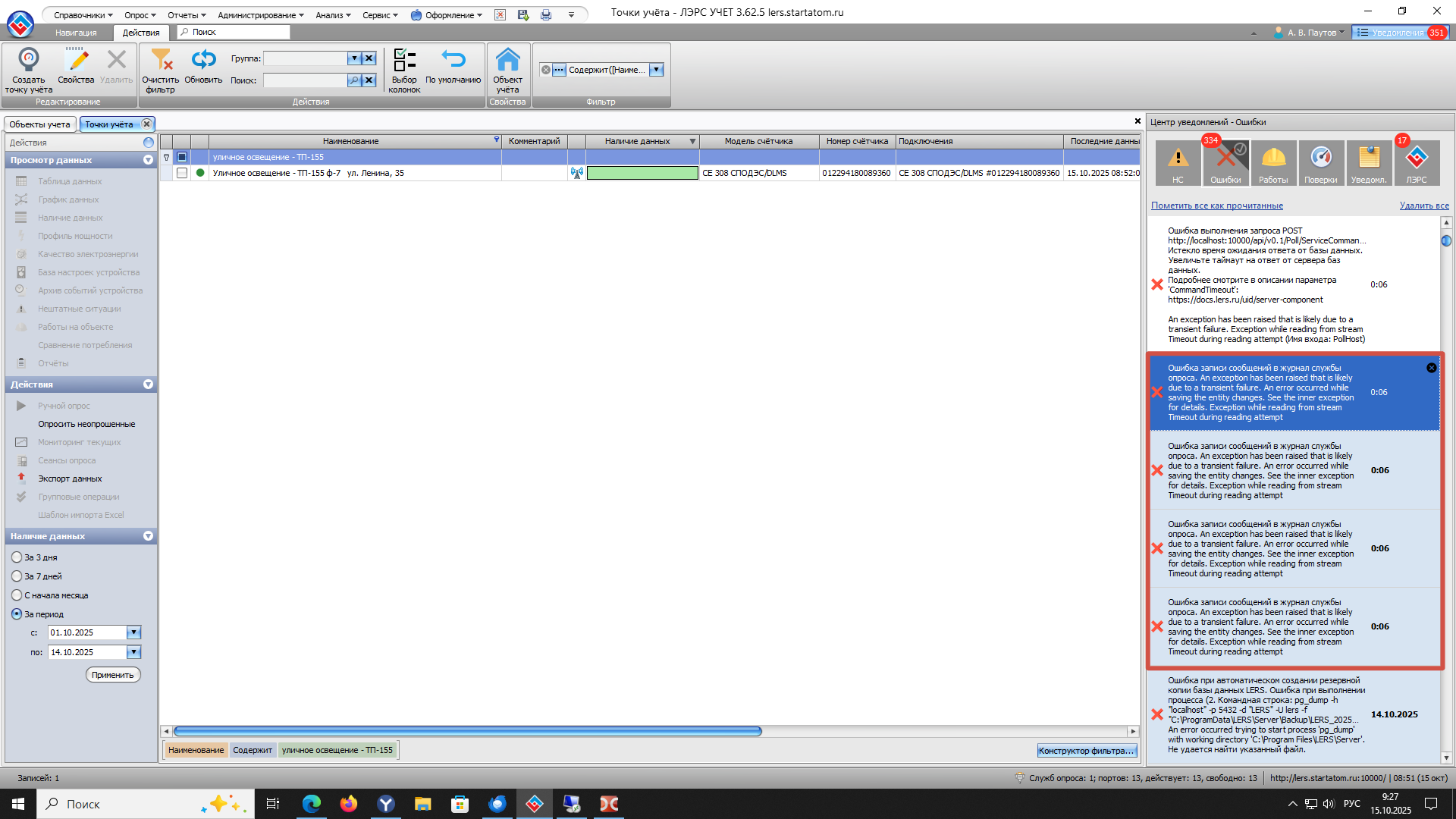The height and width of the screenshot is (819, 1456).
Task: Collapse the Просмотр данных section
Action: (x=148, y=160)
